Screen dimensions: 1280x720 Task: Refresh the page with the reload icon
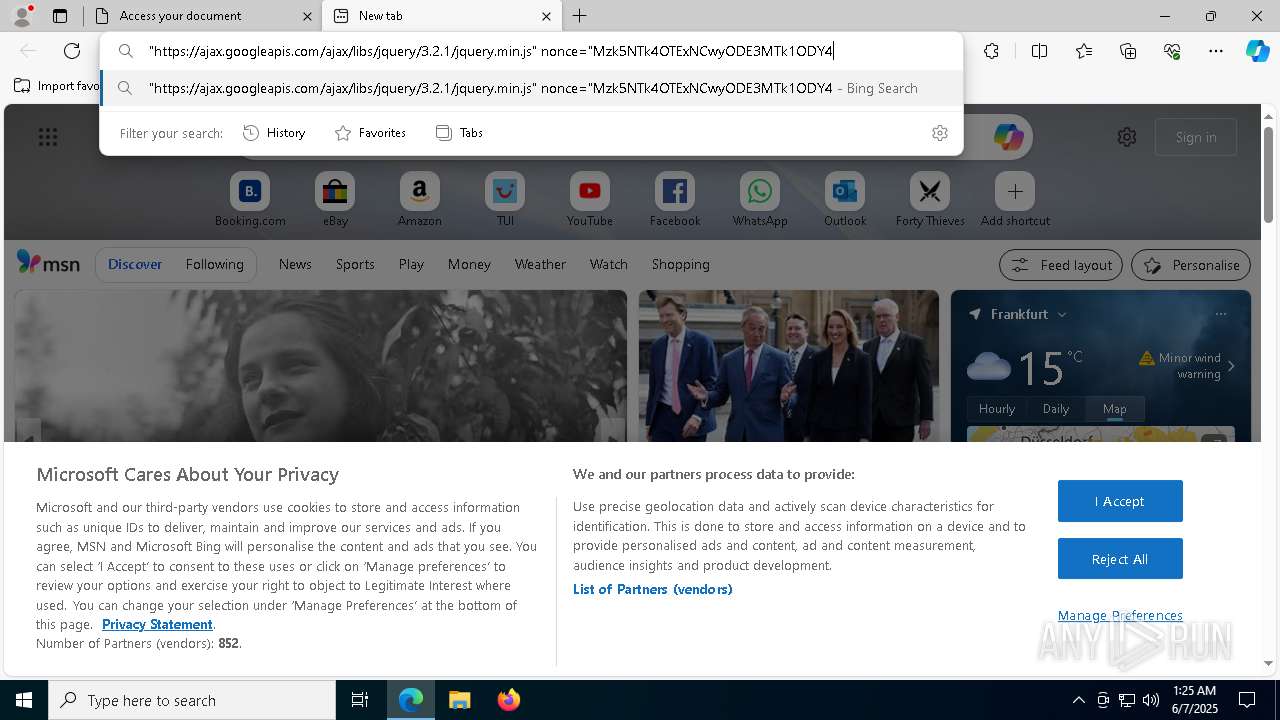(72, 51)
